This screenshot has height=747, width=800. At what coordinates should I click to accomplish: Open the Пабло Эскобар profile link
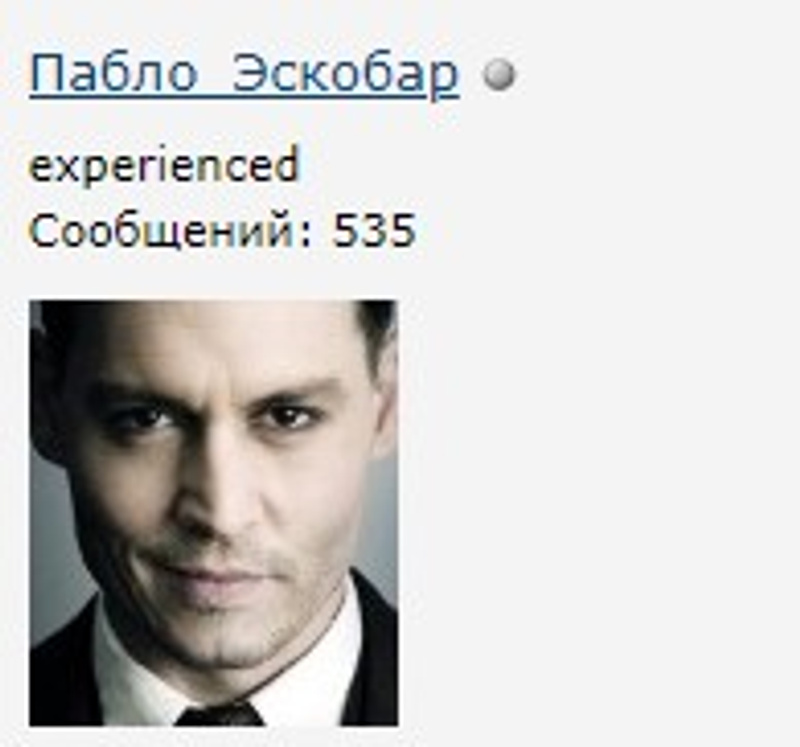pos(244,74)
